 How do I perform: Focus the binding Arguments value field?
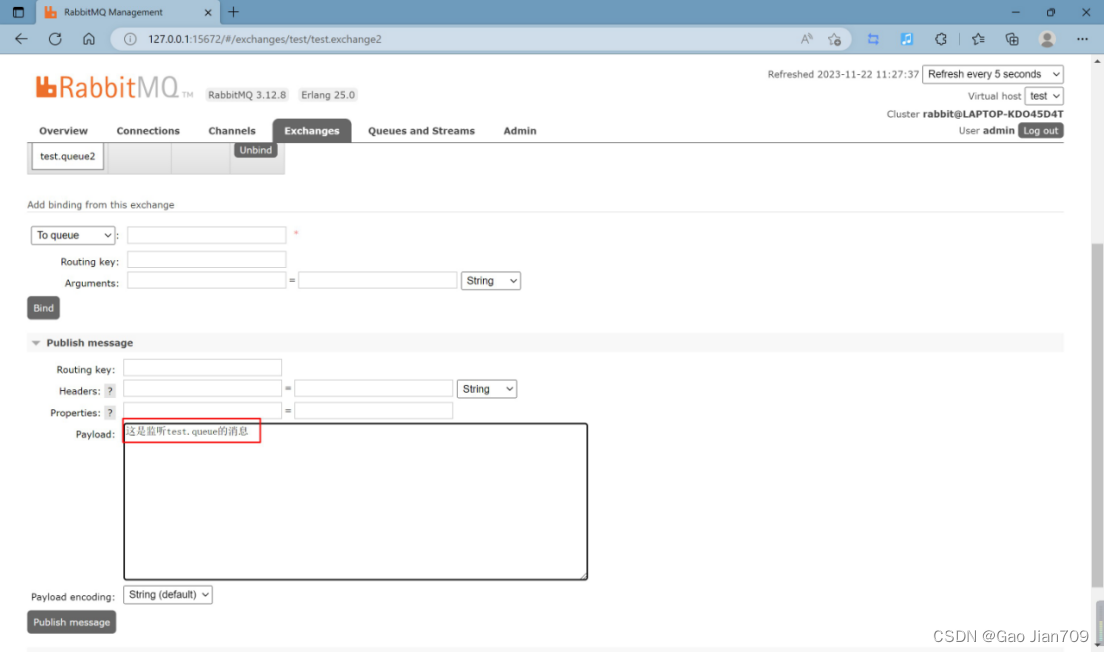[x=377, y=281]
